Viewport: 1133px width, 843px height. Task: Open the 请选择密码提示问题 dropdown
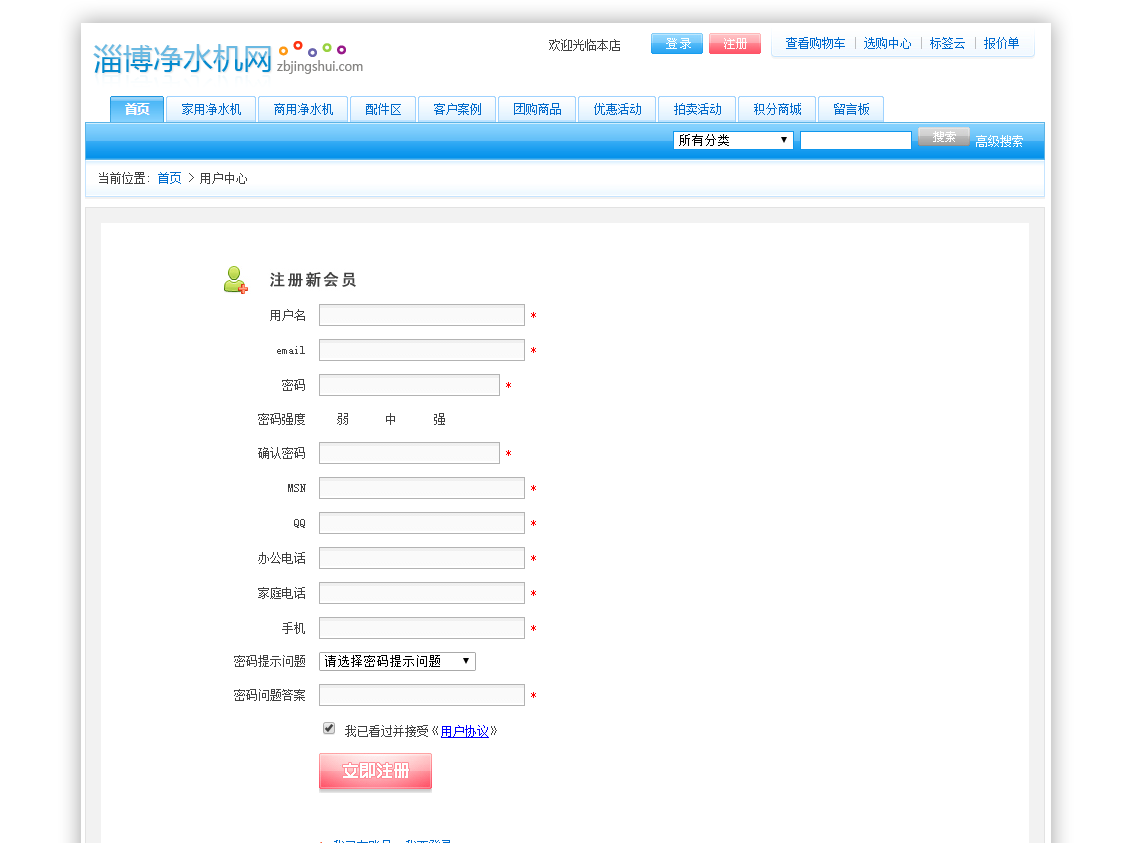(x=397, y=661)
